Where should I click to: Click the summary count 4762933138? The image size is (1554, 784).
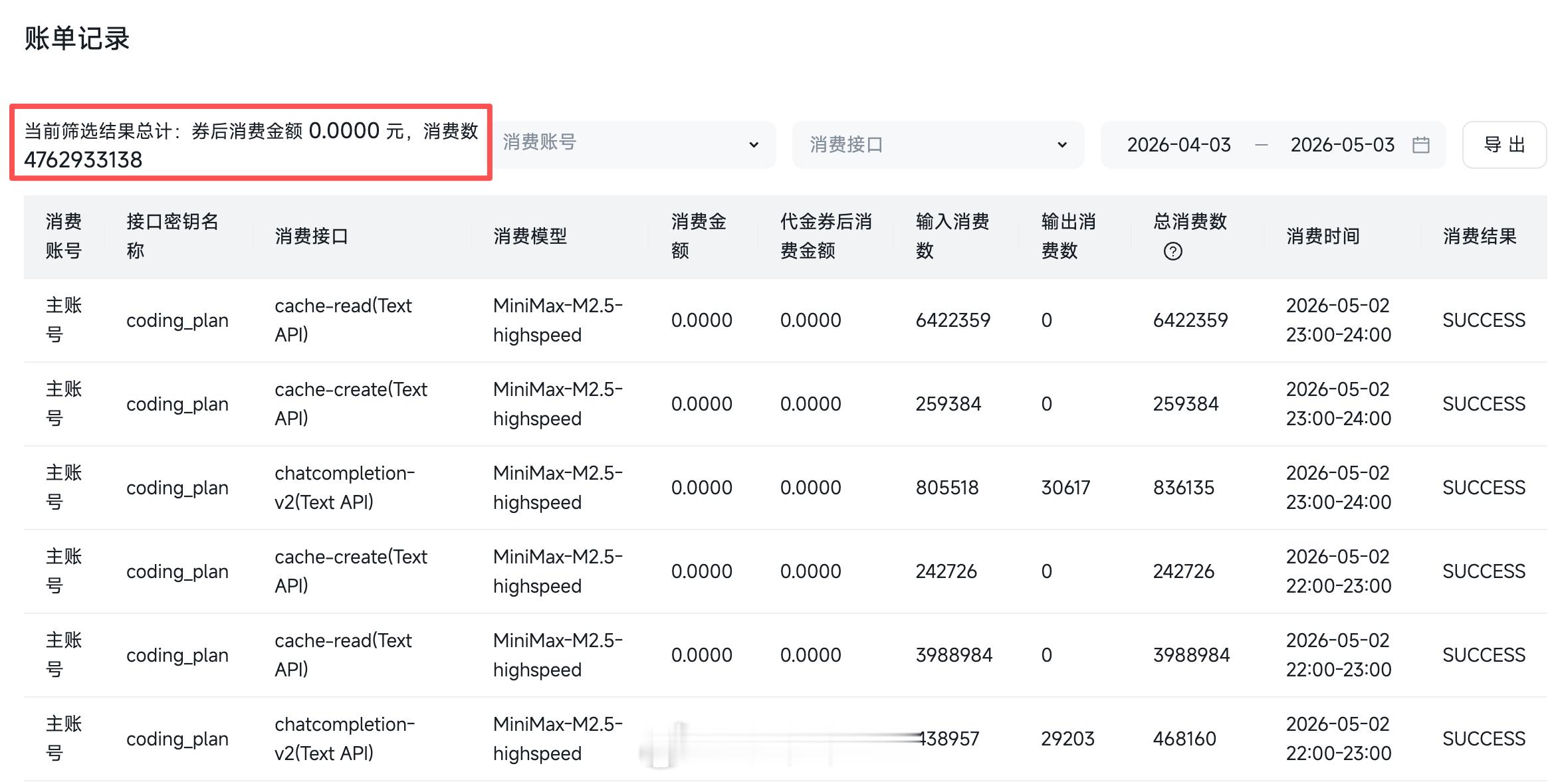[83, 160]
